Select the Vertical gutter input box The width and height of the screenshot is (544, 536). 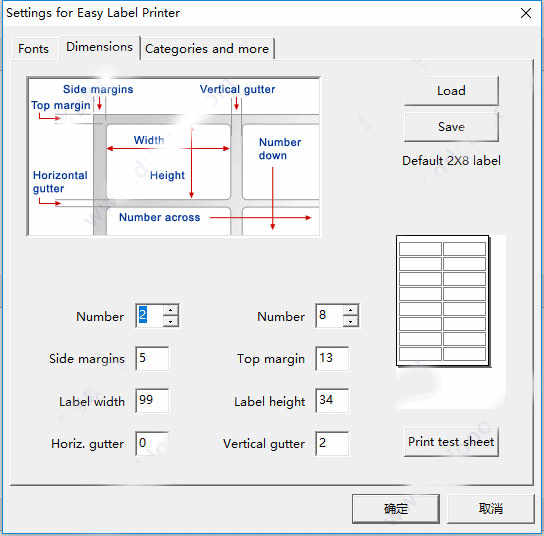332,444
